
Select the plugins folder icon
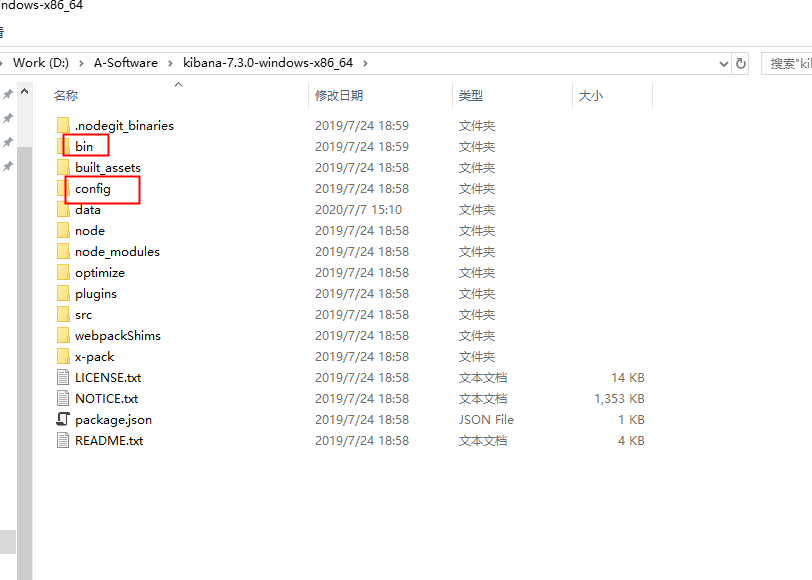click(x=63, y=293)
